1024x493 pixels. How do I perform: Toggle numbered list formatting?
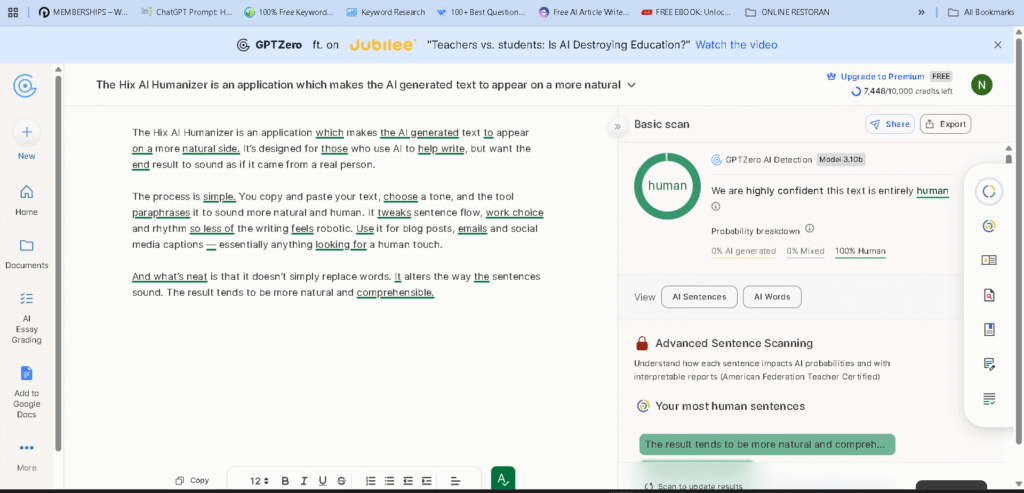[371, 481]
